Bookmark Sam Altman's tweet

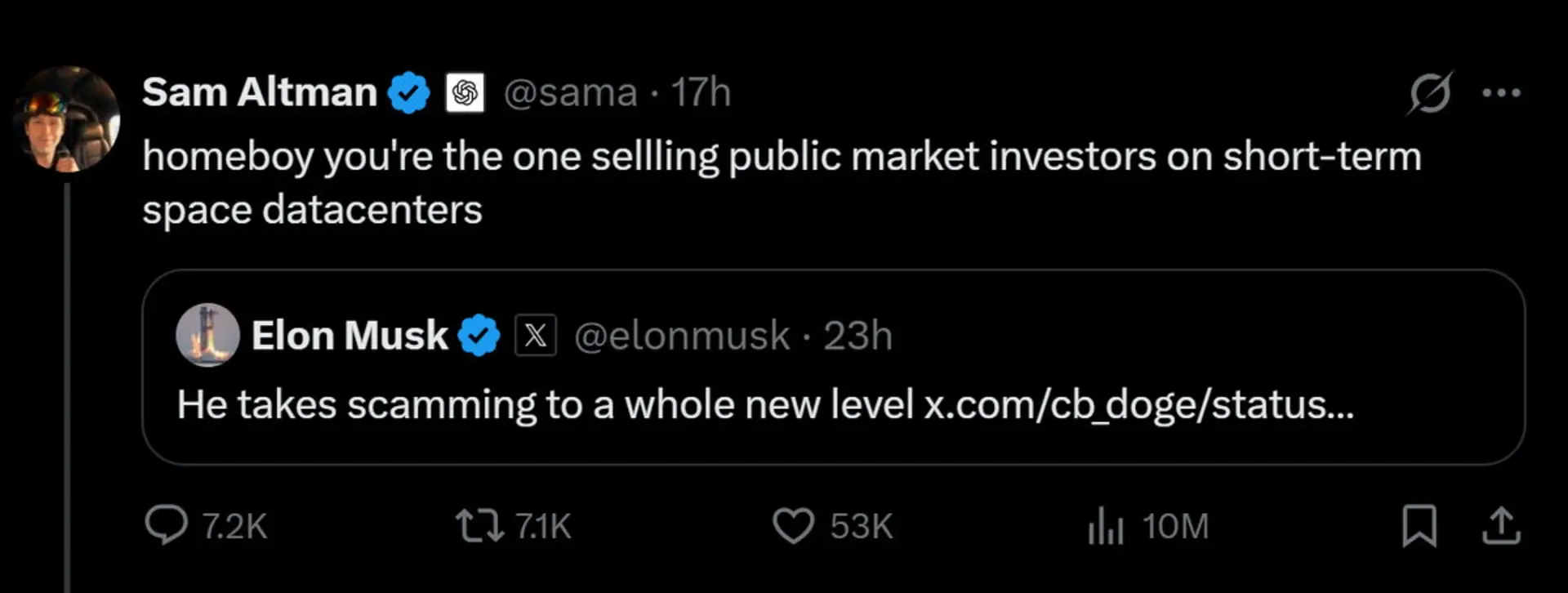coord(1419,525)
